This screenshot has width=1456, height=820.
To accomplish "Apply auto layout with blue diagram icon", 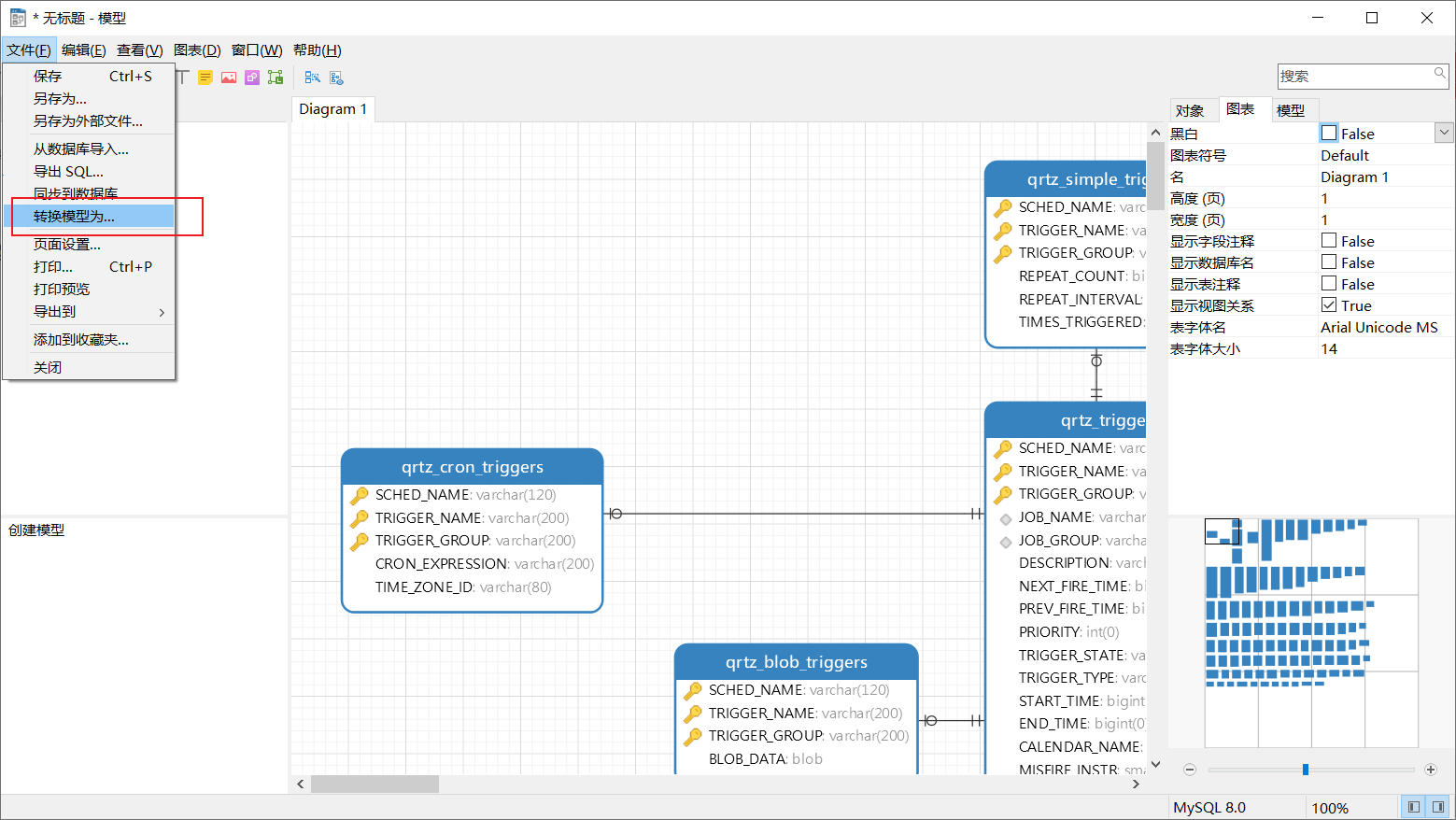I will [x=313, y=78].
